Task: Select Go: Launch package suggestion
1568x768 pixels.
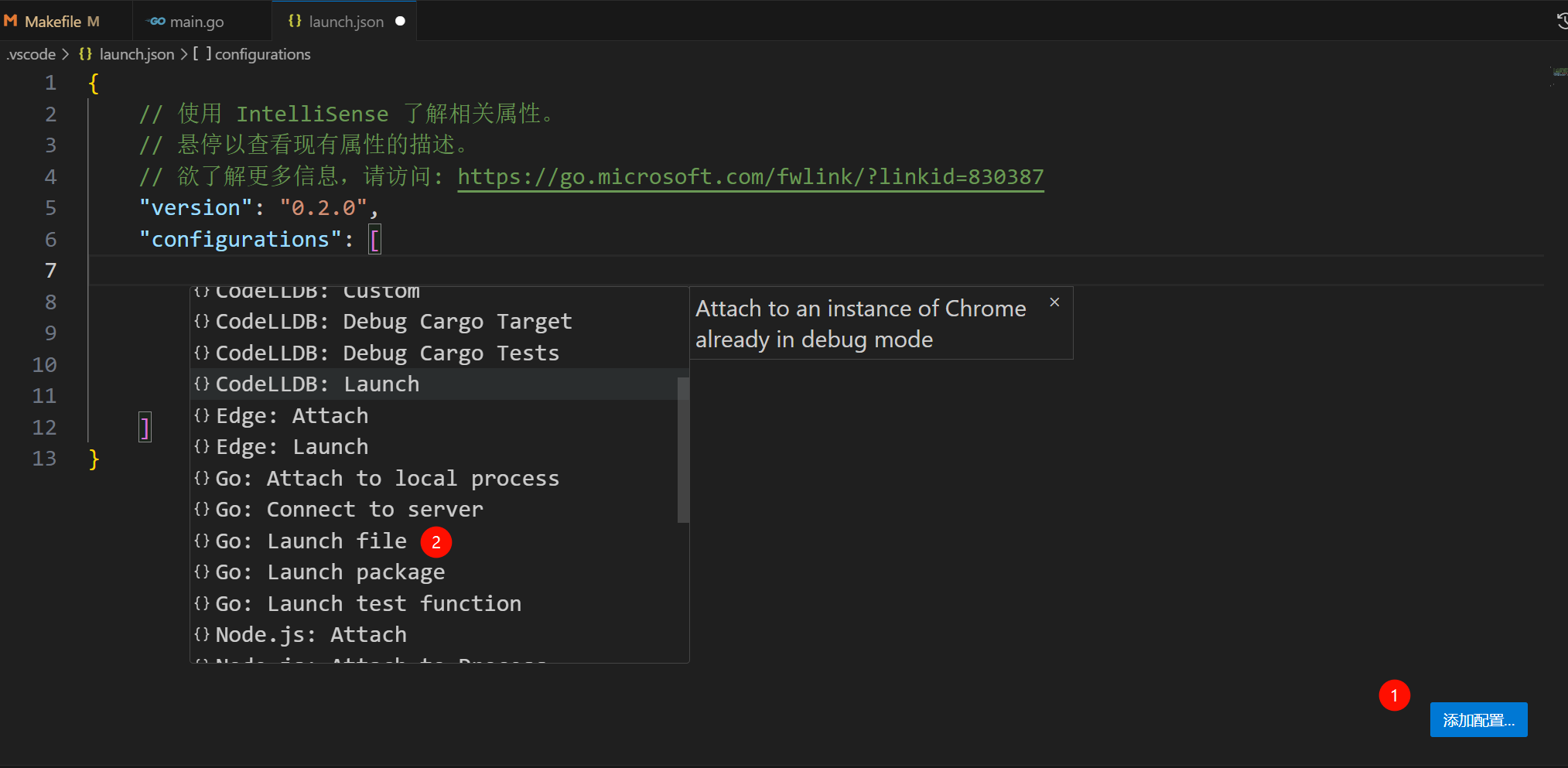Action: click(330, 572)
